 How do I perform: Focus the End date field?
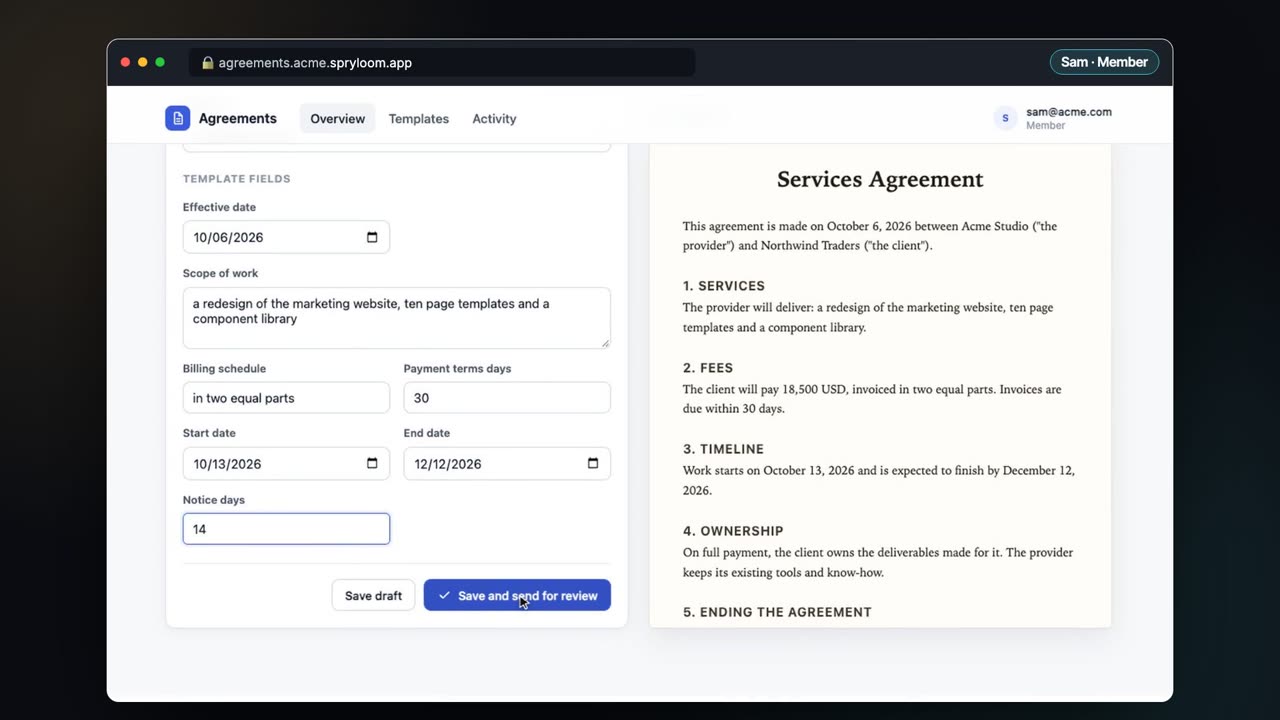(507, 463)
